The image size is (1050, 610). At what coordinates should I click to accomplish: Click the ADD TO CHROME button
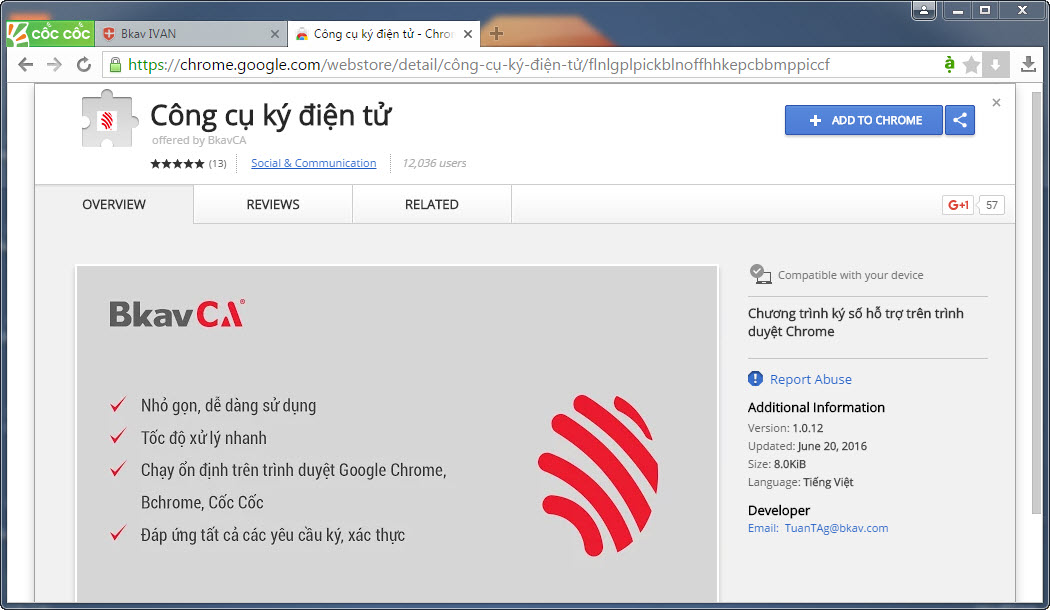(864, 120)
